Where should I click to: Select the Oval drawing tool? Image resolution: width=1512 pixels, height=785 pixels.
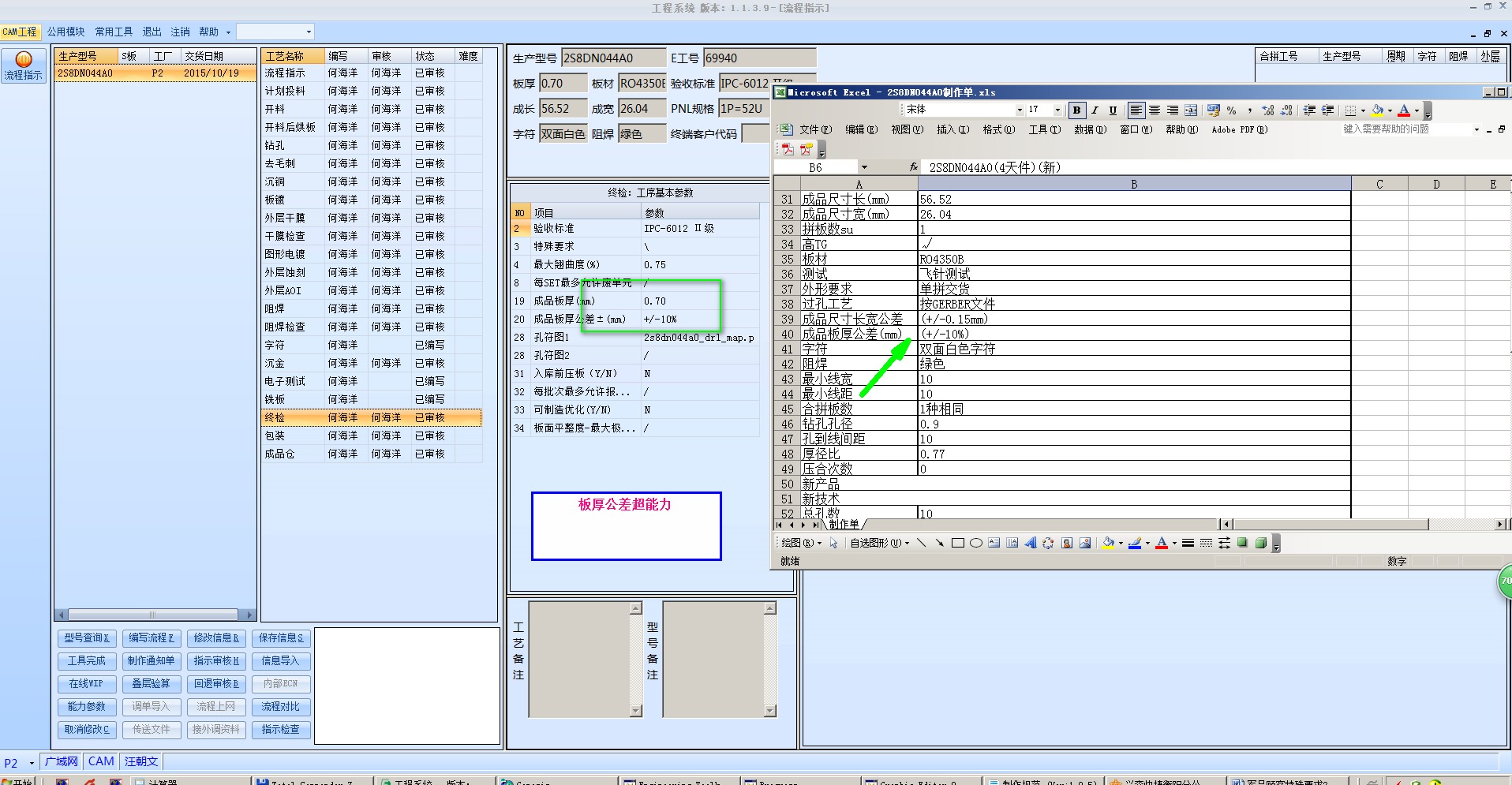[976, 543]
